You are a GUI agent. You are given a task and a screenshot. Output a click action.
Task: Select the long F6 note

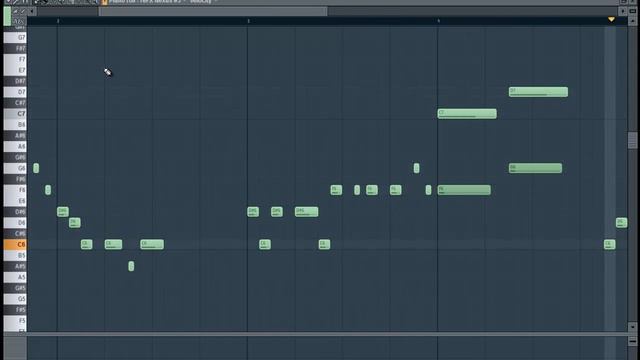click(x=464, y=190)
